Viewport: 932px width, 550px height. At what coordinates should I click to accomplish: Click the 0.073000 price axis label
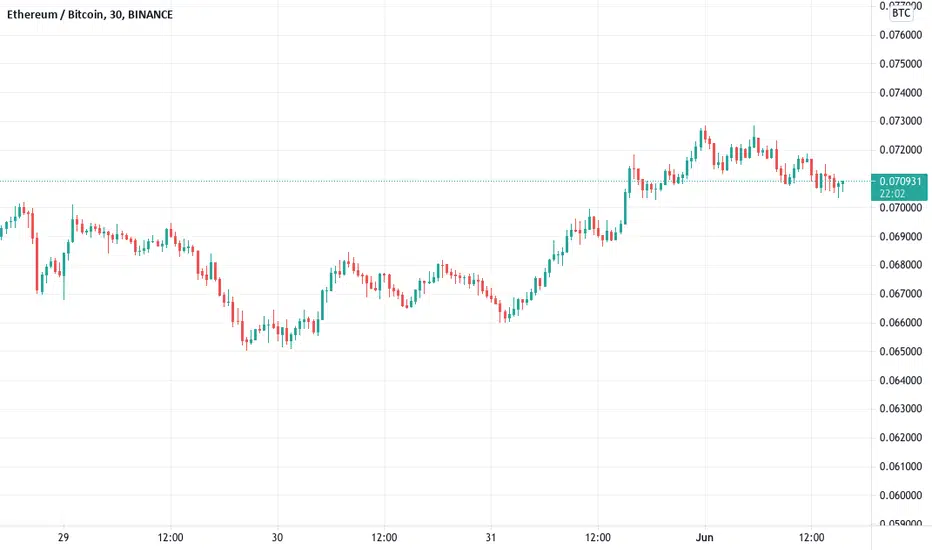900,121
